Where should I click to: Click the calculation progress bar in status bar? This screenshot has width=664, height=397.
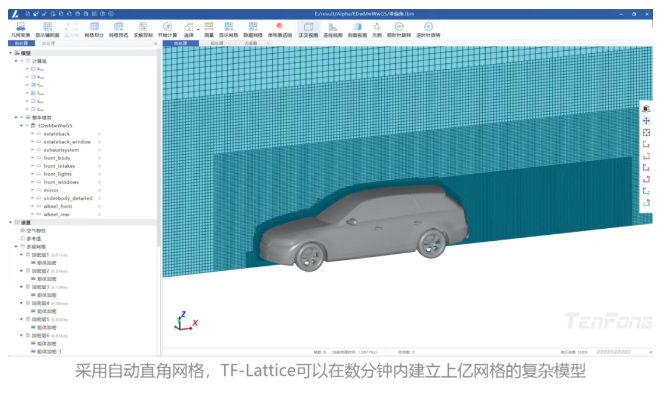[614, 352]
